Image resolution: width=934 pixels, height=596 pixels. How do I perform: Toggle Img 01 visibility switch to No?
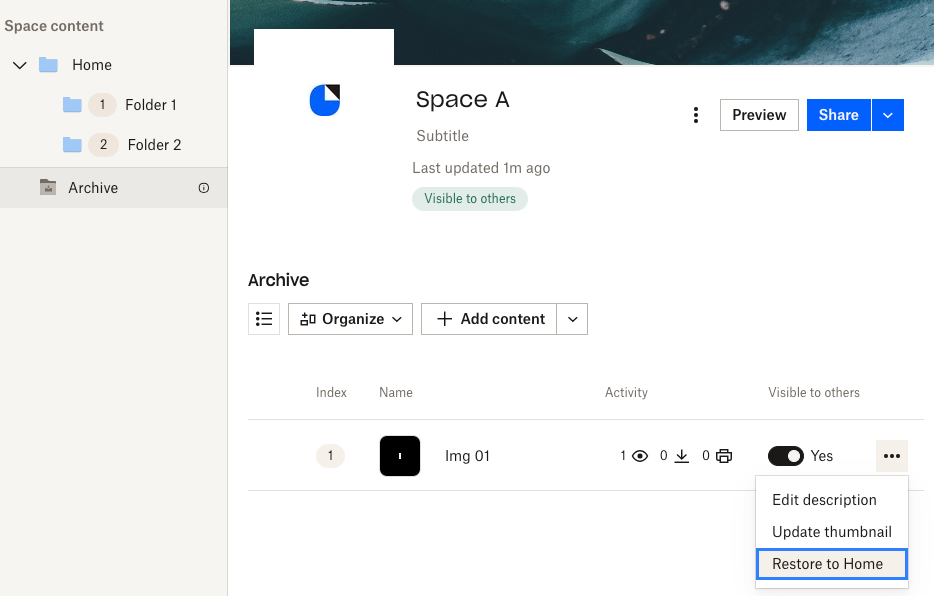pos(785,455)
